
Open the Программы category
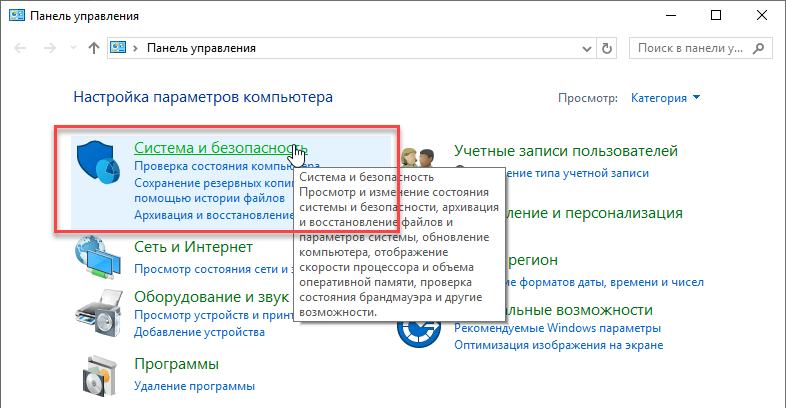[176, 364]
